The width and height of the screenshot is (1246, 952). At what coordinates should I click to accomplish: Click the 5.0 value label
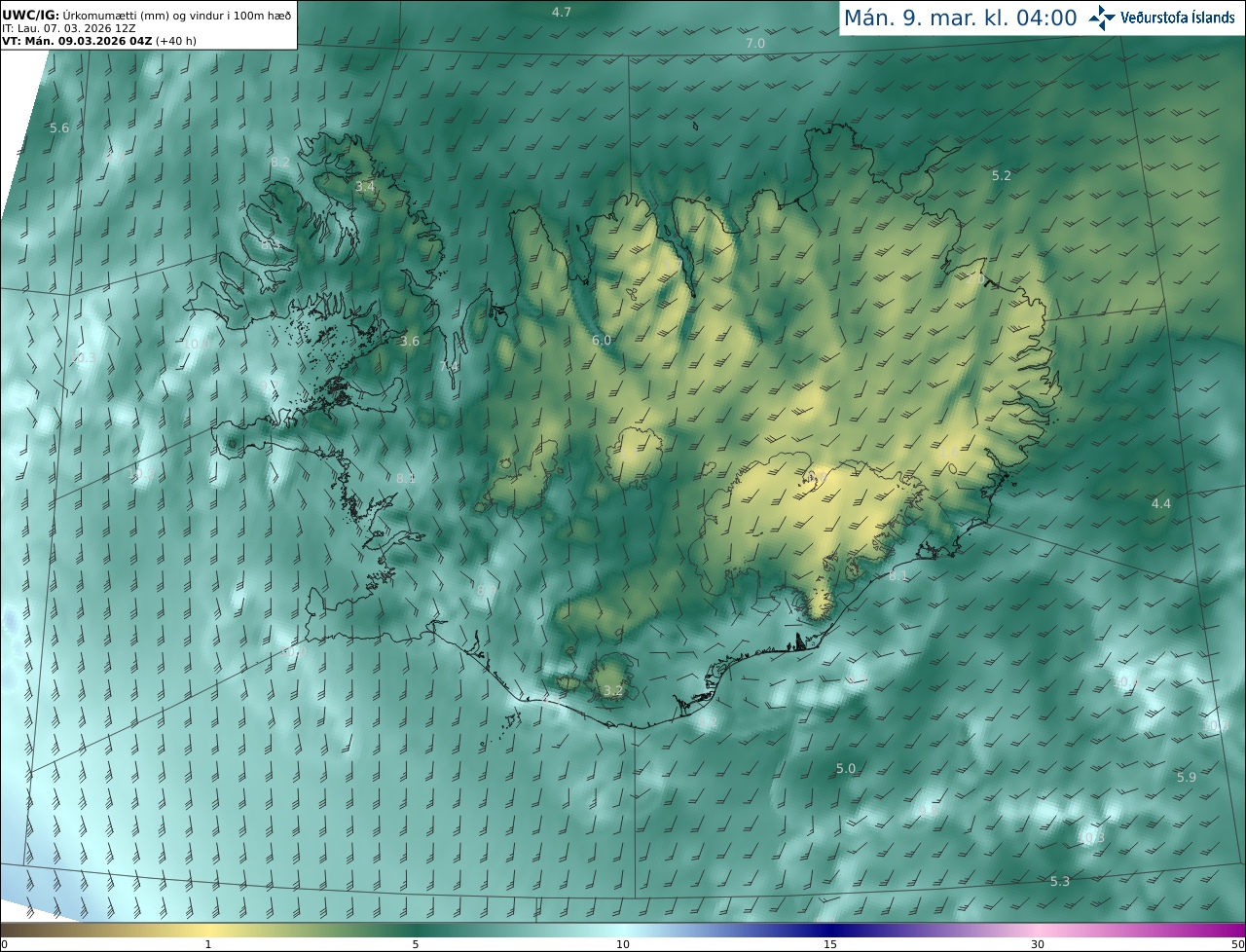(846, 768)
